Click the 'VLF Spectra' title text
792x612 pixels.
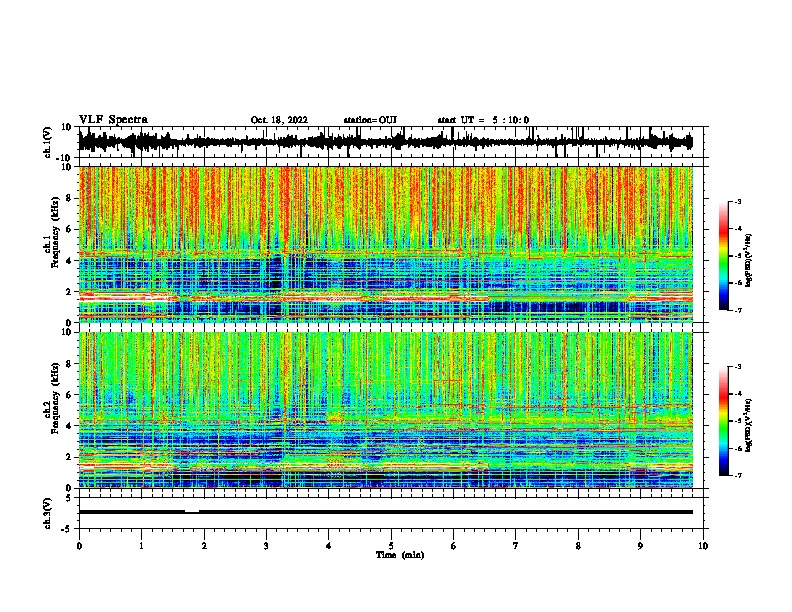tap(113, 120)
